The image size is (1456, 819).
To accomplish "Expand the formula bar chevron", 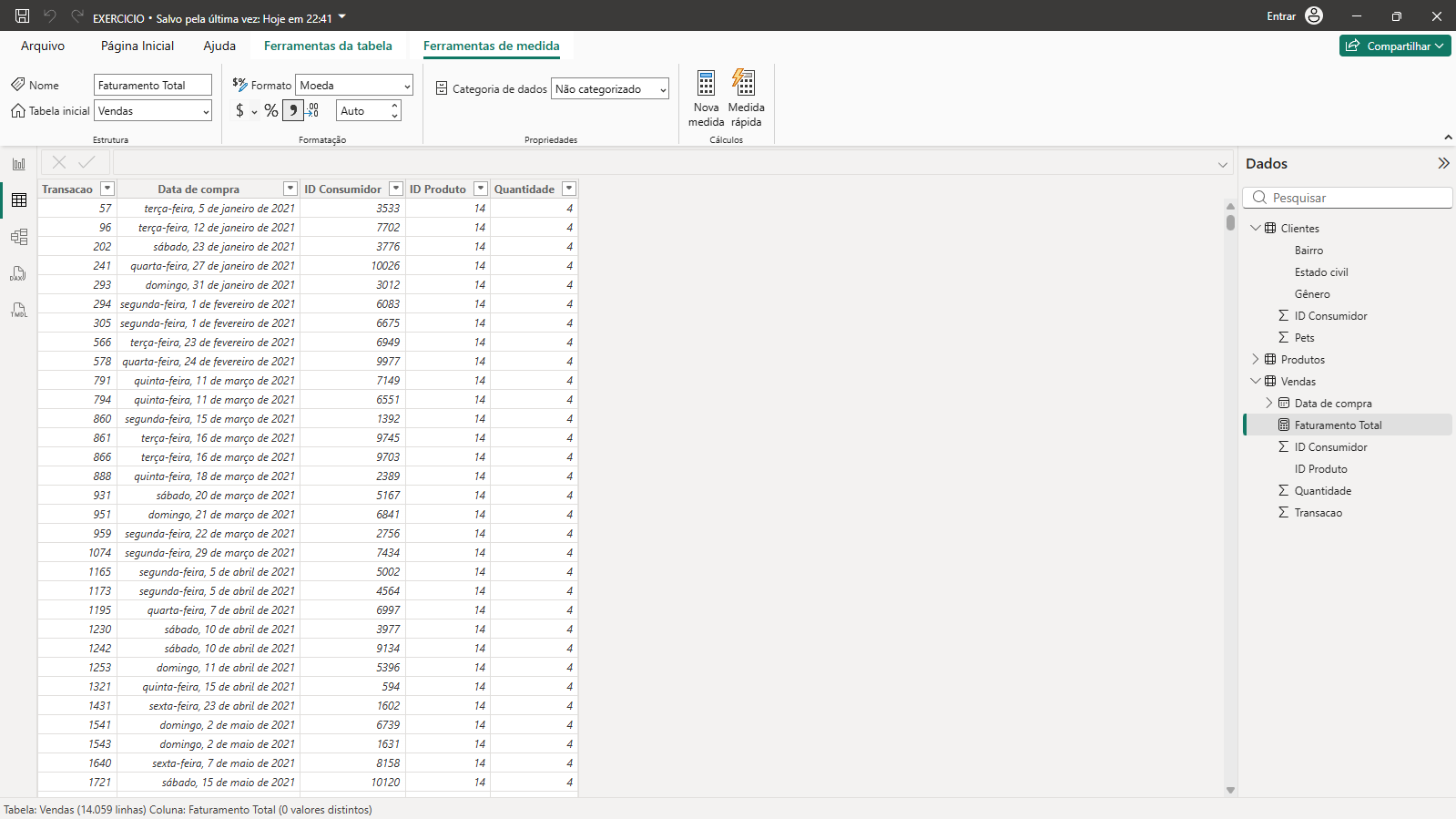I will (x=1223, y=164).
